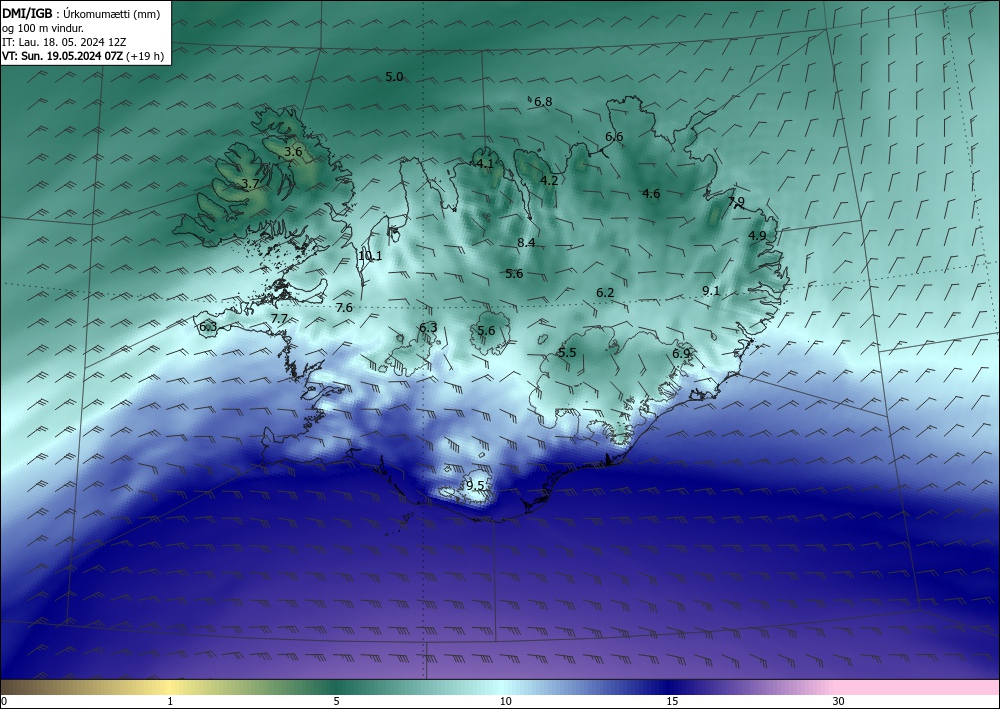The height and width of the screenshot is (709, 1000).
Task: Select the 'IT: Lau. 18. 05. 2024 12Z' line
Action: [x=64, y=42]
